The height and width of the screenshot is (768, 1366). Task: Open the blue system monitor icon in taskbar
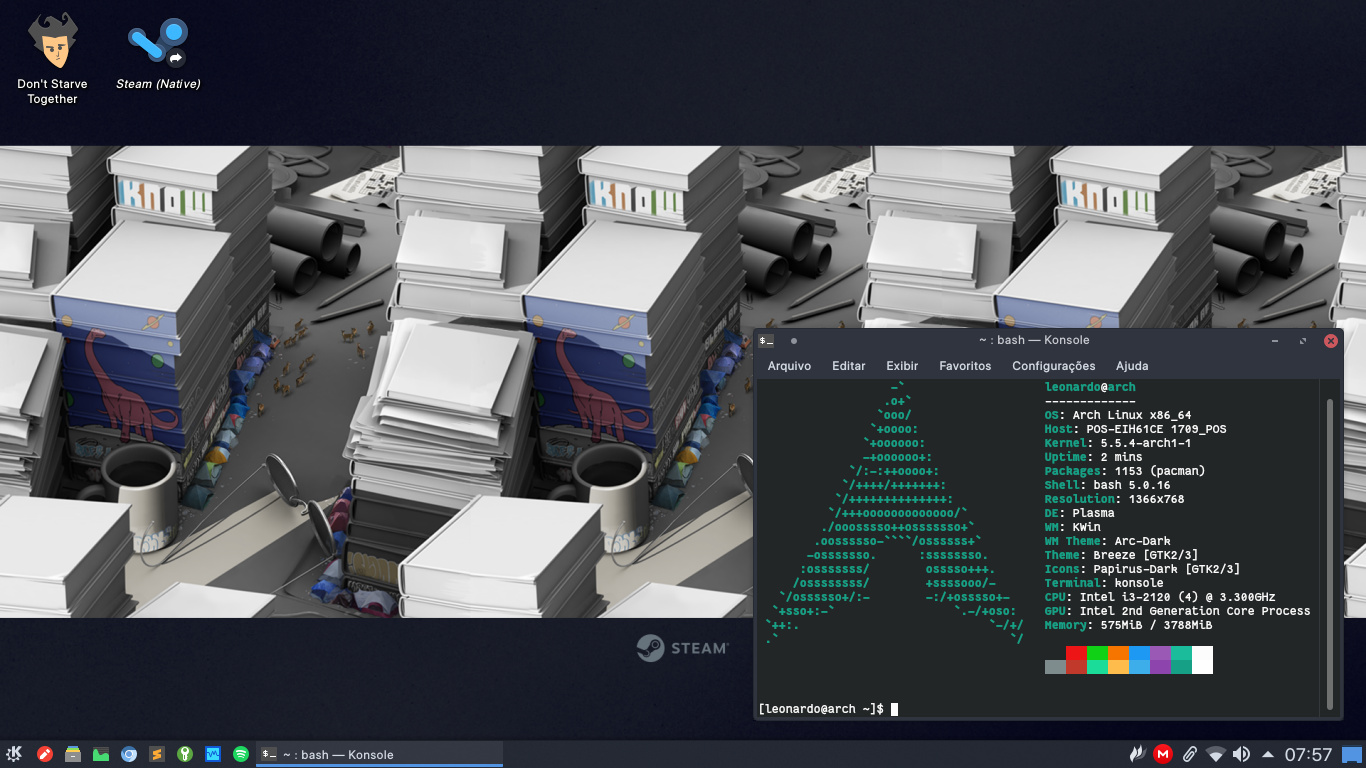pos(213,754)
